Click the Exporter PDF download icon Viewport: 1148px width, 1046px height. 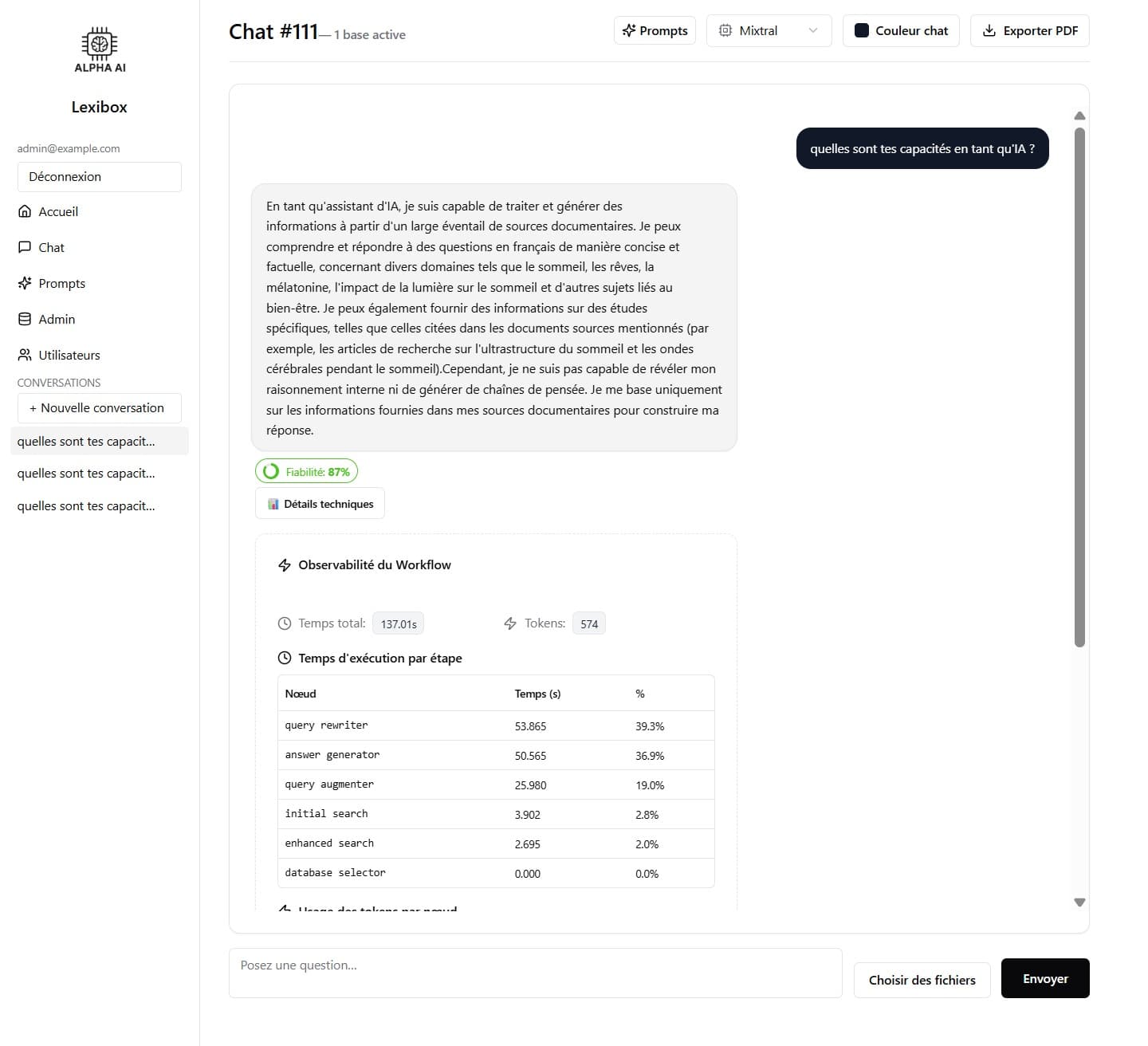click(x=989, y=31)
